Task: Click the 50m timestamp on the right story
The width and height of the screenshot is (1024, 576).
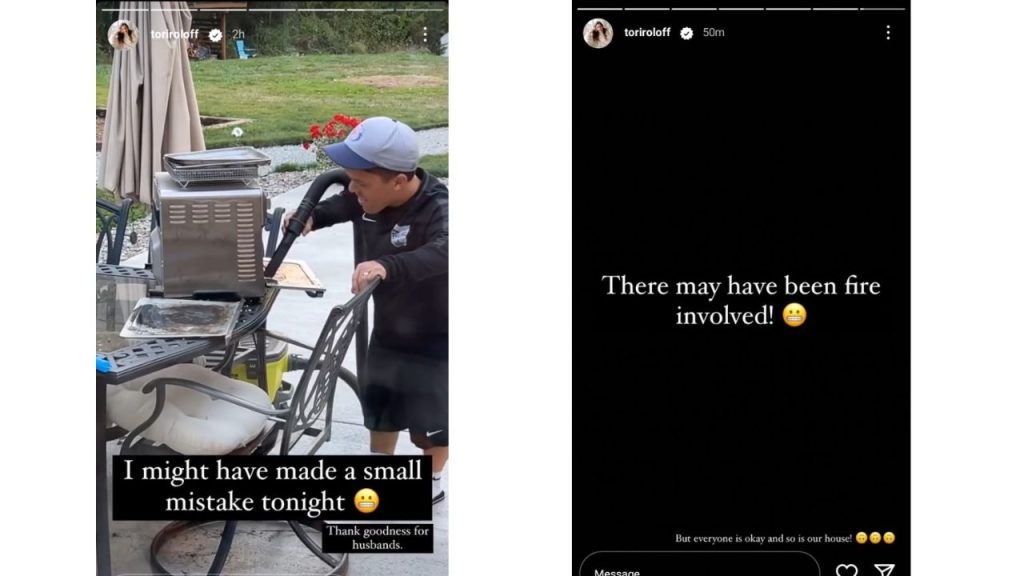Action: tap(713, 33)
